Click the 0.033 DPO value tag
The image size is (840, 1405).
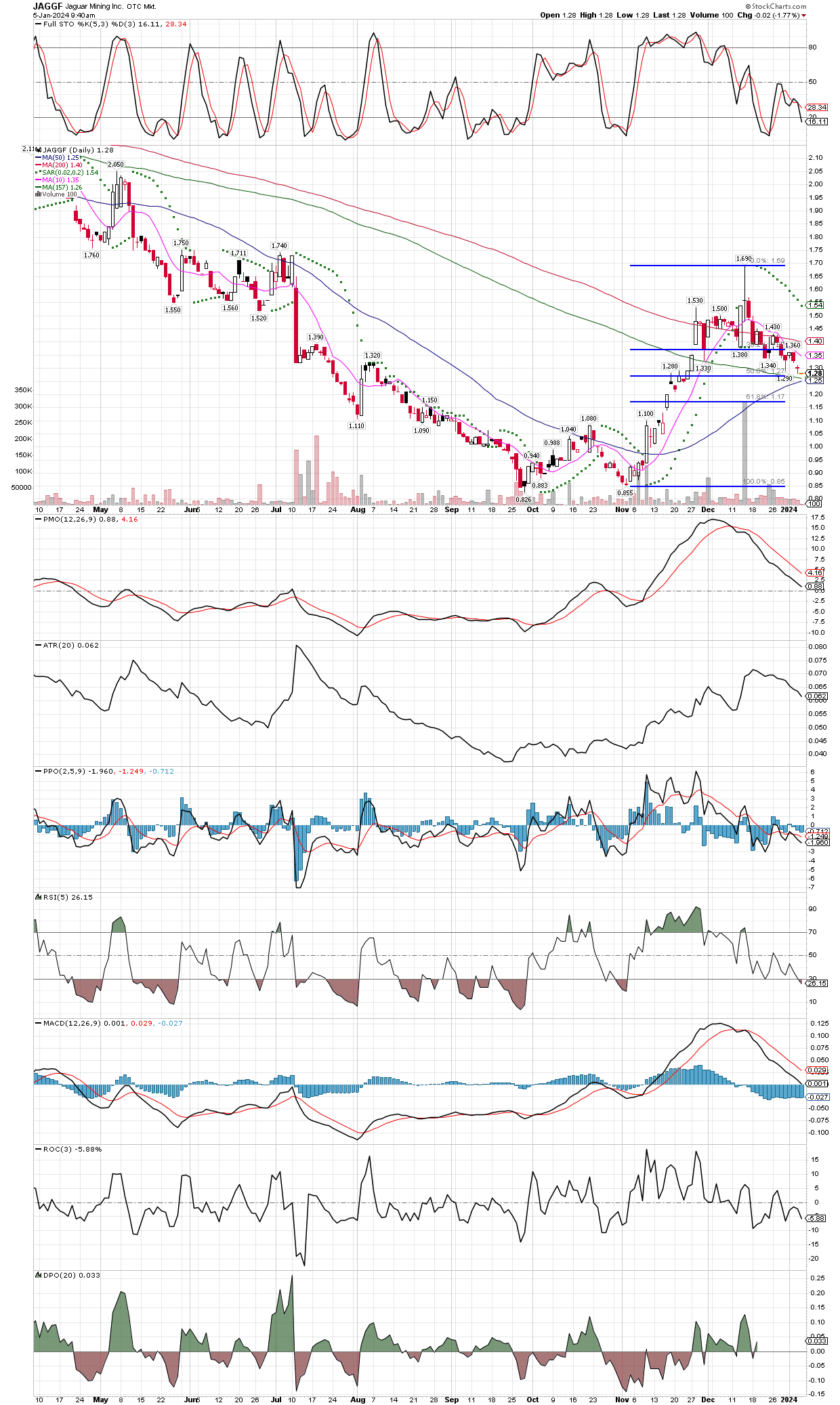(818, 1341)
